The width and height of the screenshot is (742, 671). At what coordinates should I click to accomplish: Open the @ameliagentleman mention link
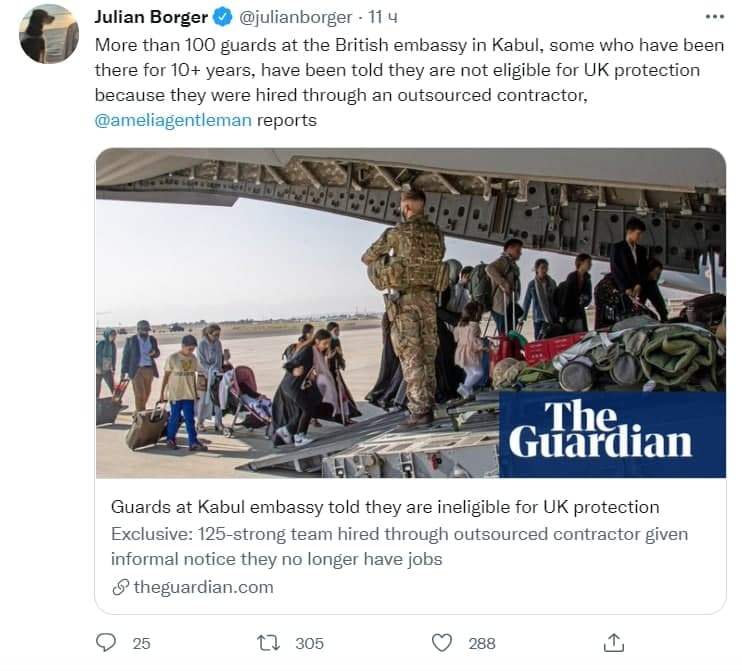173,120
